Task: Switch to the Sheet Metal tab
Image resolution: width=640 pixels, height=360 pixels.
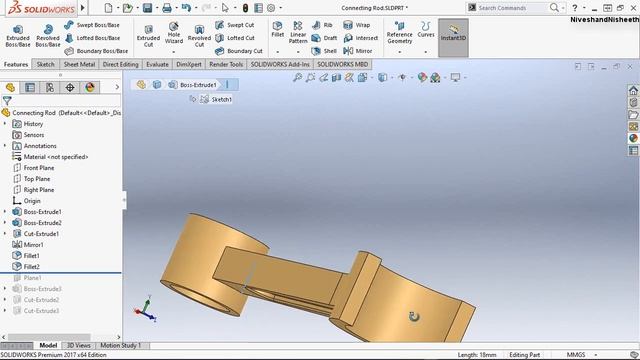Action: point(79,64)
